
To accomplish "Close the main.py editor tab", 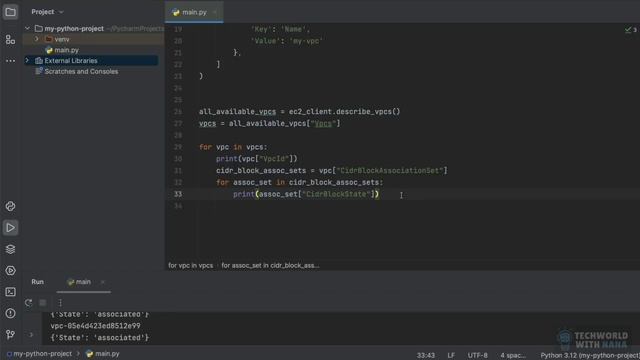I will [x=215, y=12].
